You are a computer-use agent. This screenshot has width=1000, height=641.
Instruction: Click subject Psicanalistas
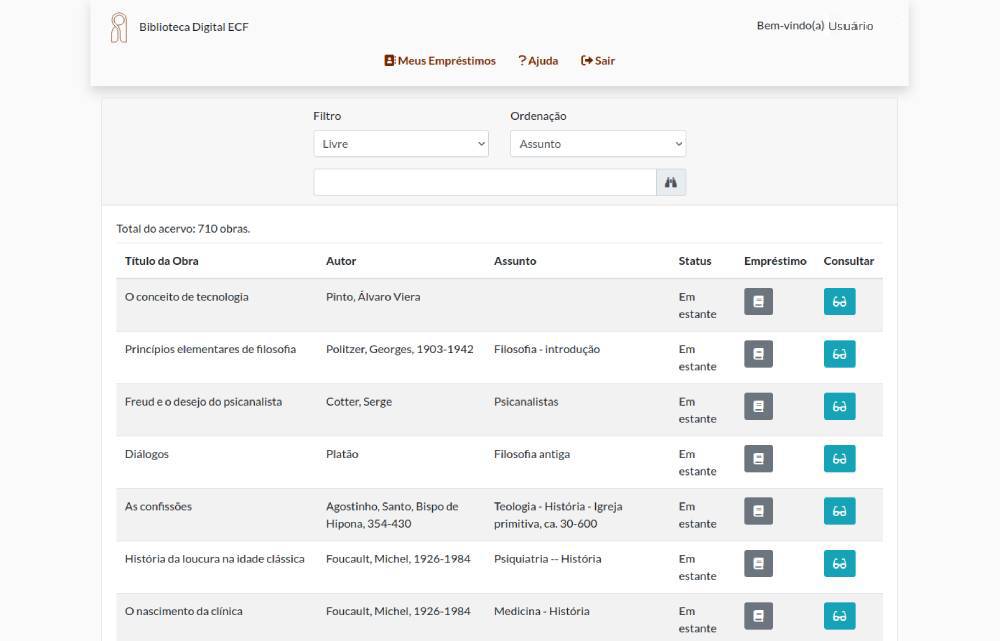point(526,402)
